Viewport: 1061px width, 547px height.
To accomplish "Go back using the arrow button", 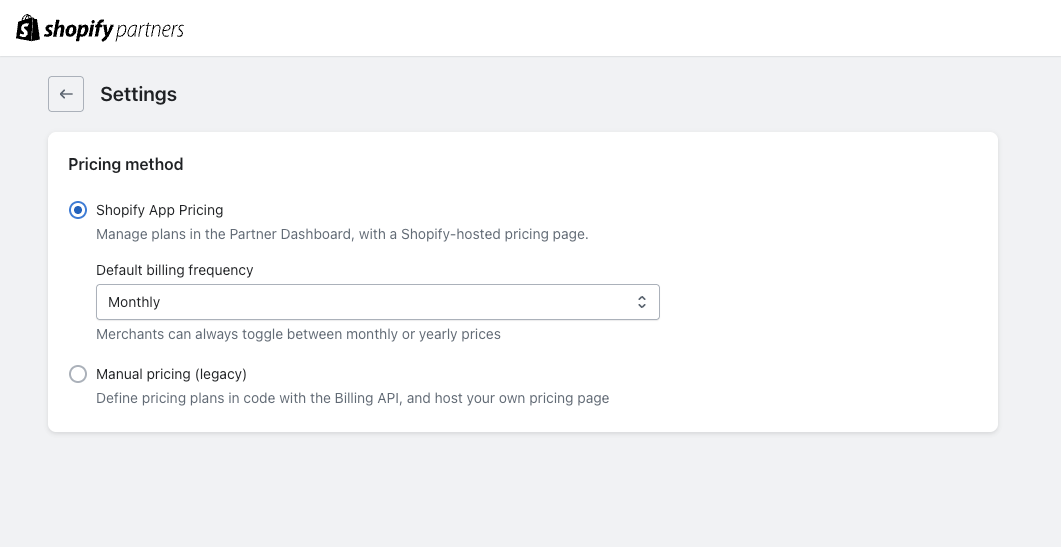I will (66, 94).
